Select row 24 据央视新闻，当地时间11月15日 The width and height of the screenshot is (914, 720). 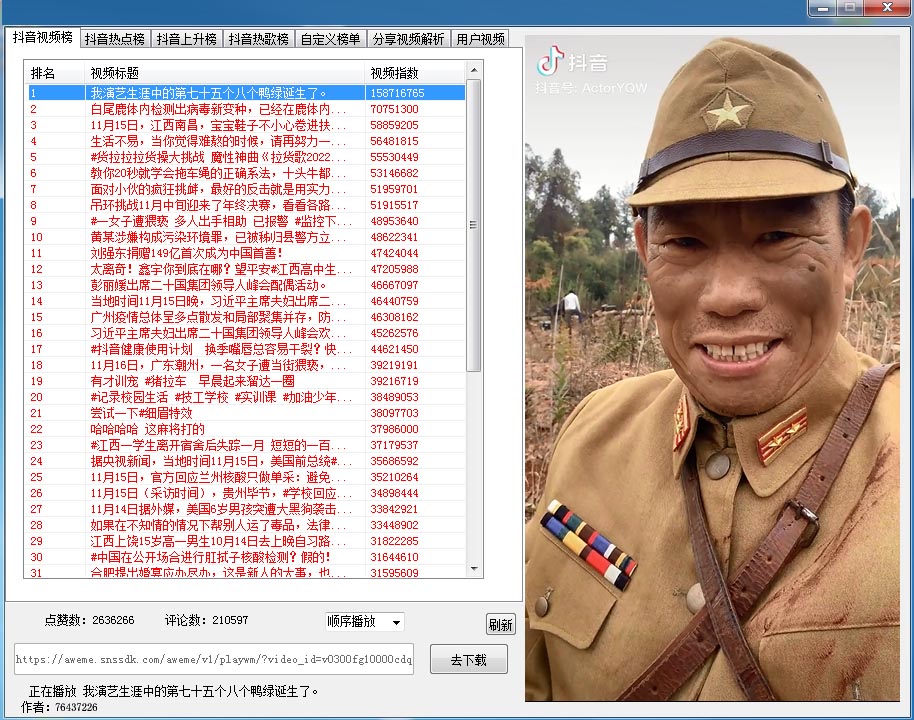coord(247,461)
